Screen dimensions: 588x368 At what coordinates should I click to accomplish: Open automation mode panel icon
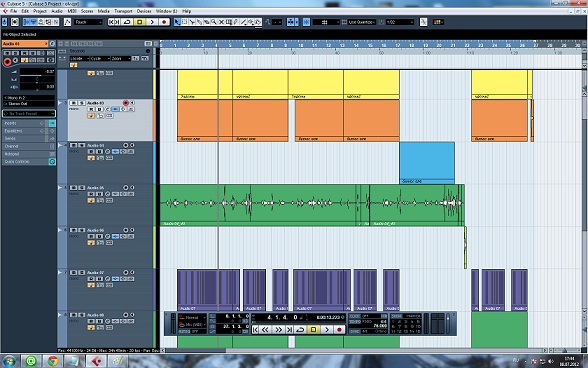pyautogui.click(x=67, y=22)
